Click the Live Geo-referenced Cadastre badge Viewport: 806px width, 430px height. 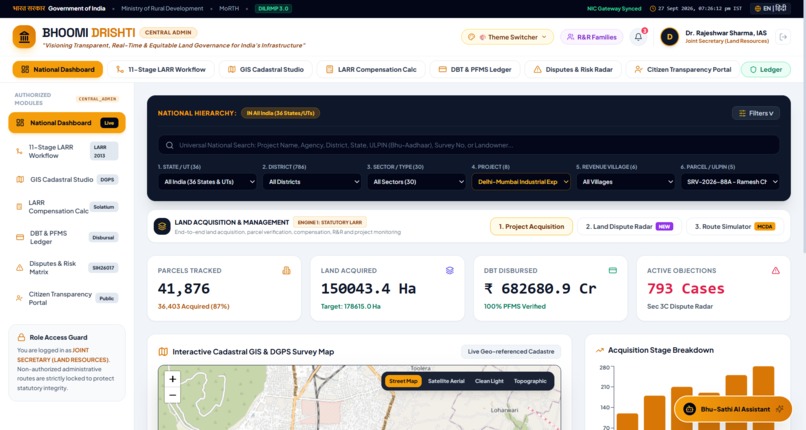point(511,351)
